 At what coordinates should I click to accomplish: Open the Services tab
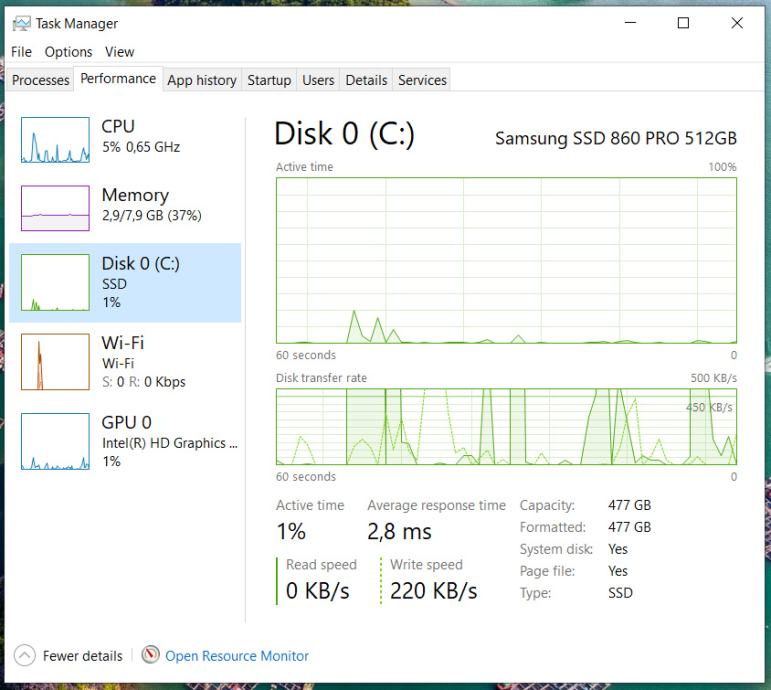pyautogui.click(x=422, y=80)
